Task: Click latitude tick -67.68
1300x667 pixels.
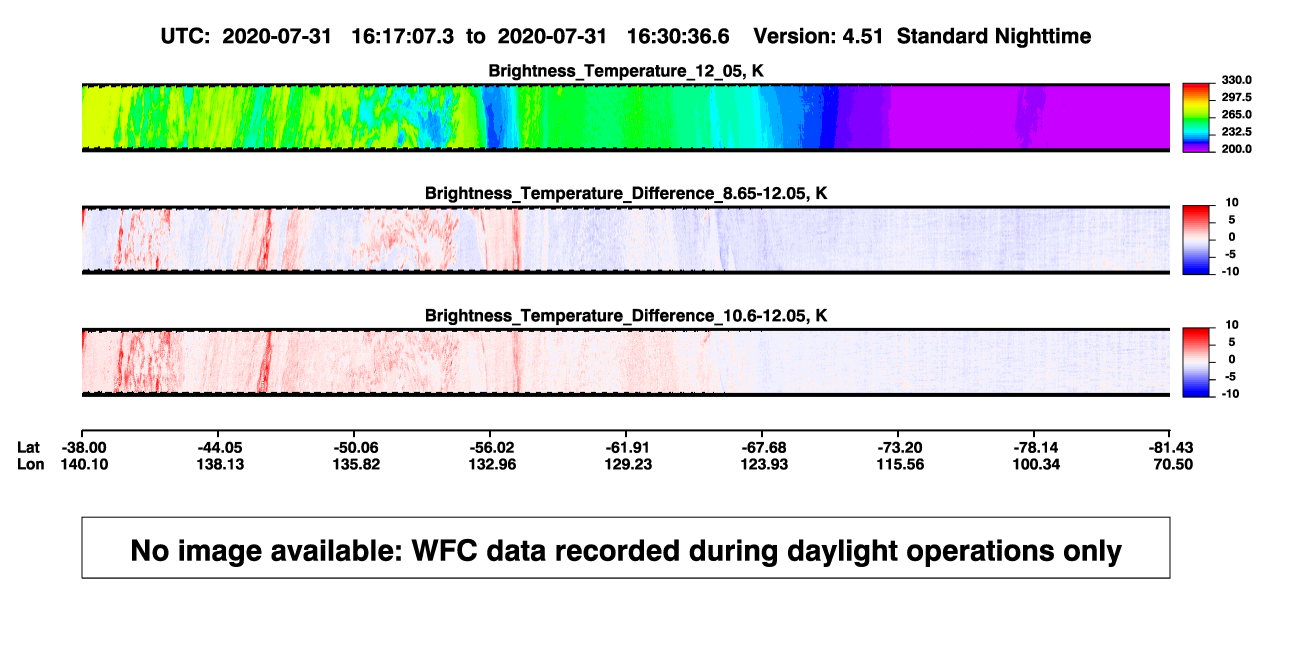Action: [764, 447]
